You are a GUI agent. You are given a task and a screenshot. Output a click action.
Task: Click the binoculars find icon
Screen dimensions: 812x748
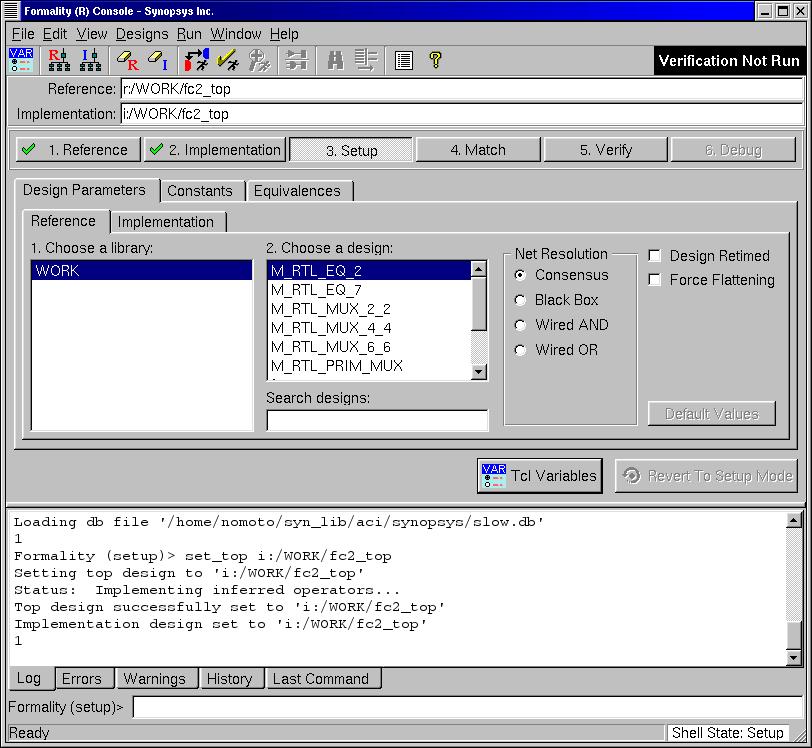[336, 60]
